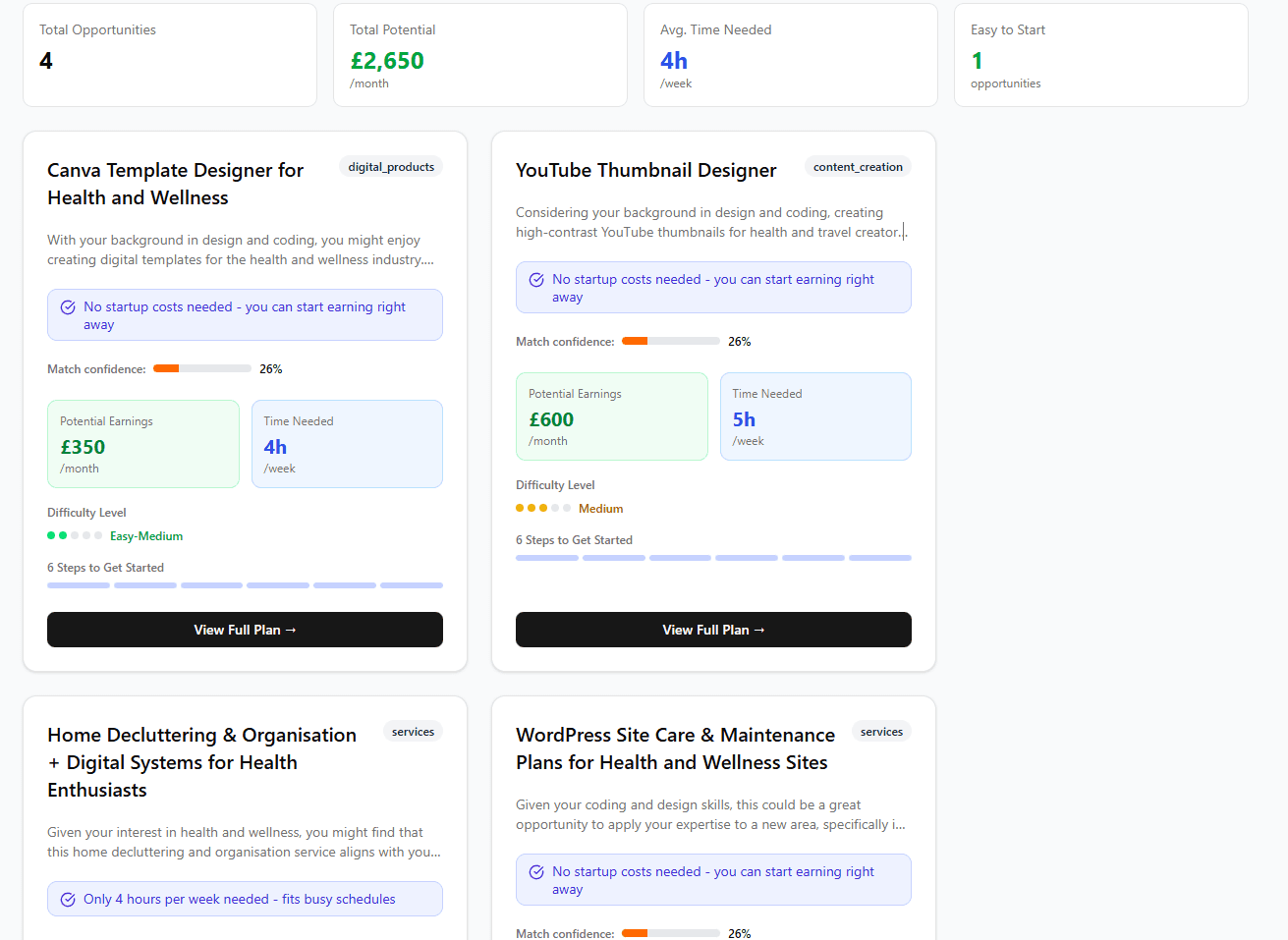This screenshot has height=940, width=1288.
Task: Click the digital_products category badge
Action: pos(391,166)
